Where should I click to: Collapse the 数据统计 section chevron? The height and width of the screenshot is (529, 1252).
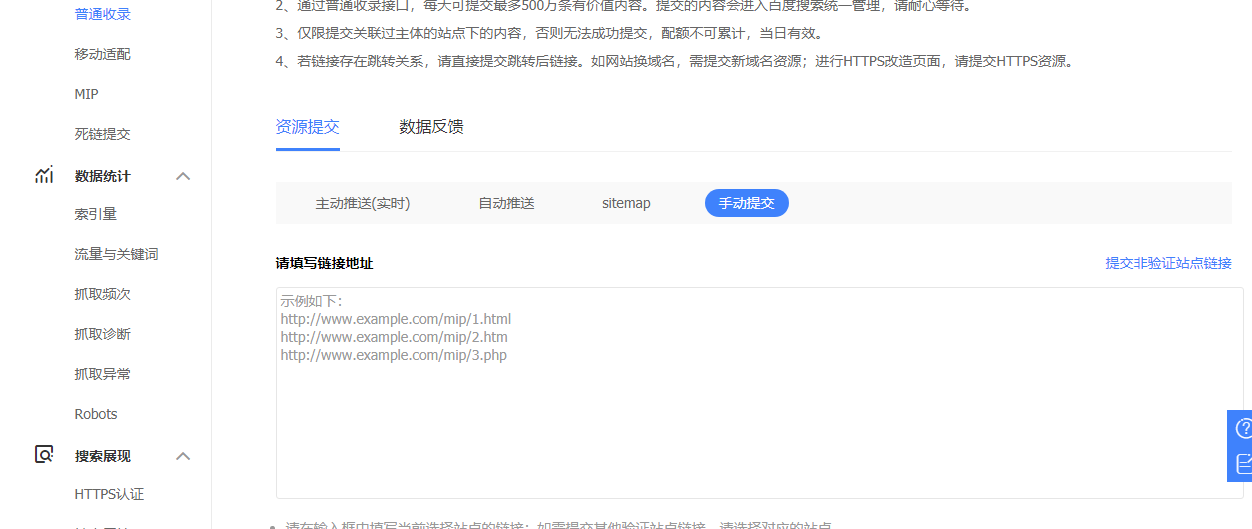(x=183, y=176)
